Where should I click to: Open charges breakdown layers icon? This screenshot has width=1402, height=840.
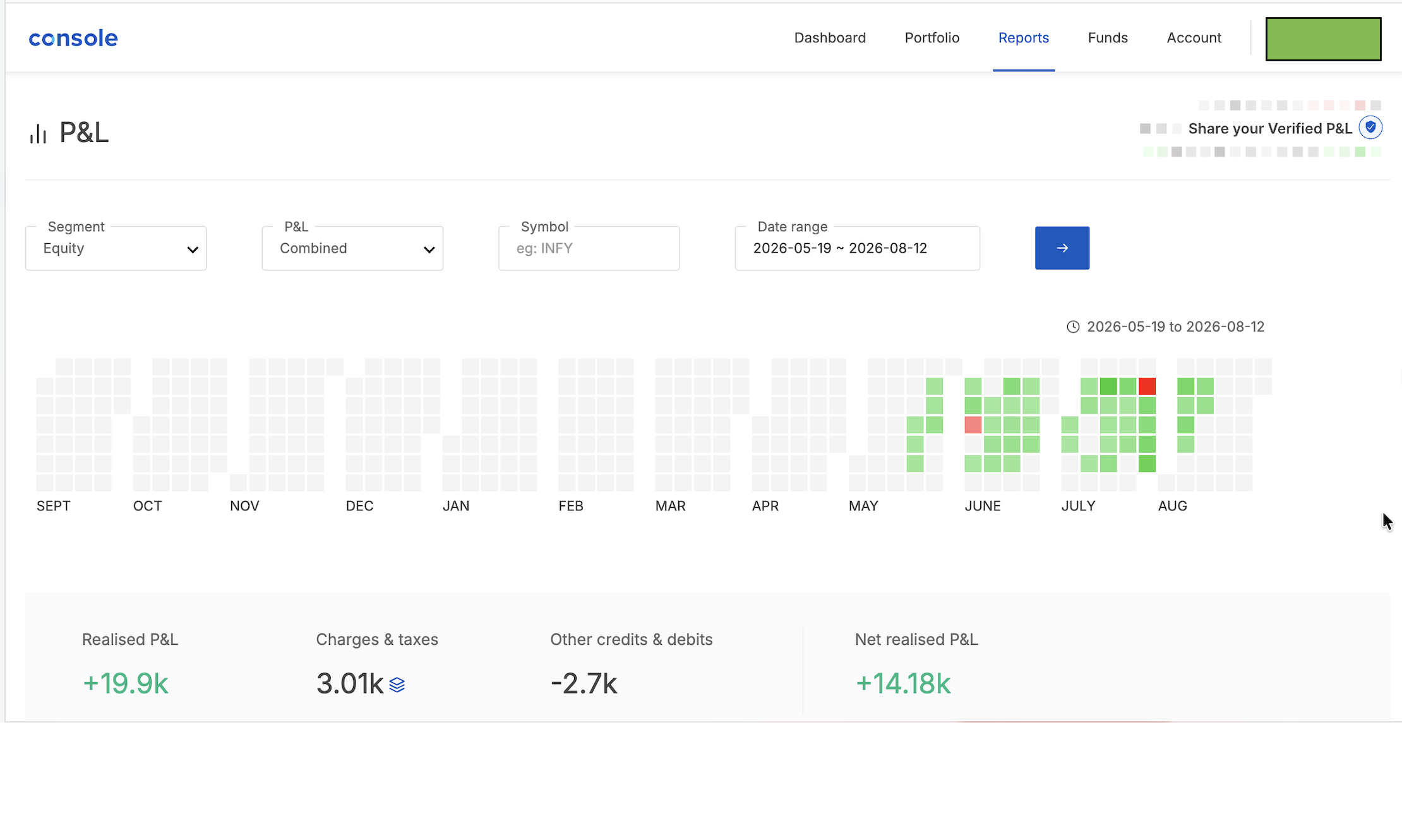pyautogui.click(x=397, y=685)
